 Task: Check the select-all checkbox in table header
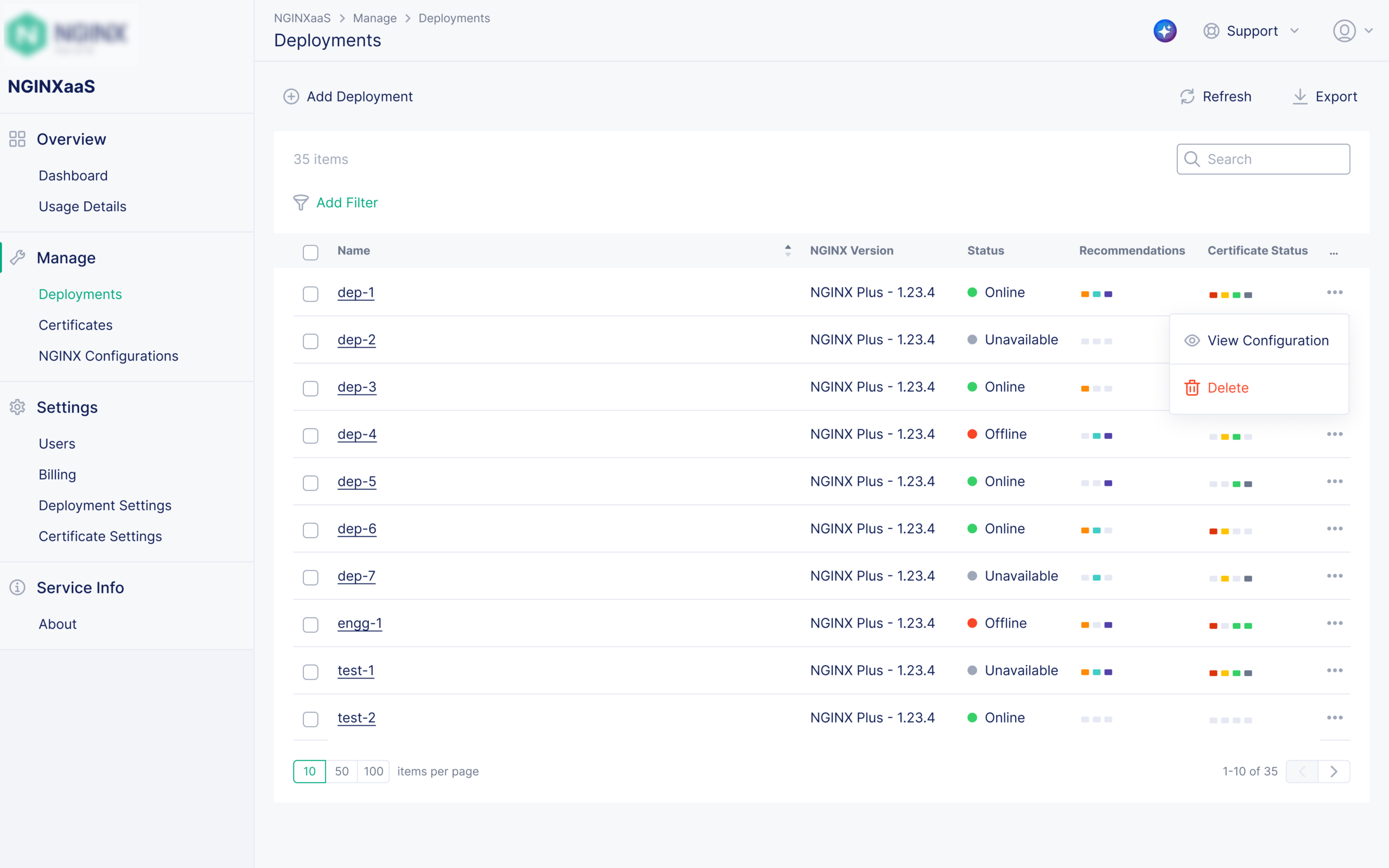pyautogui.click(x=310, y=252)
